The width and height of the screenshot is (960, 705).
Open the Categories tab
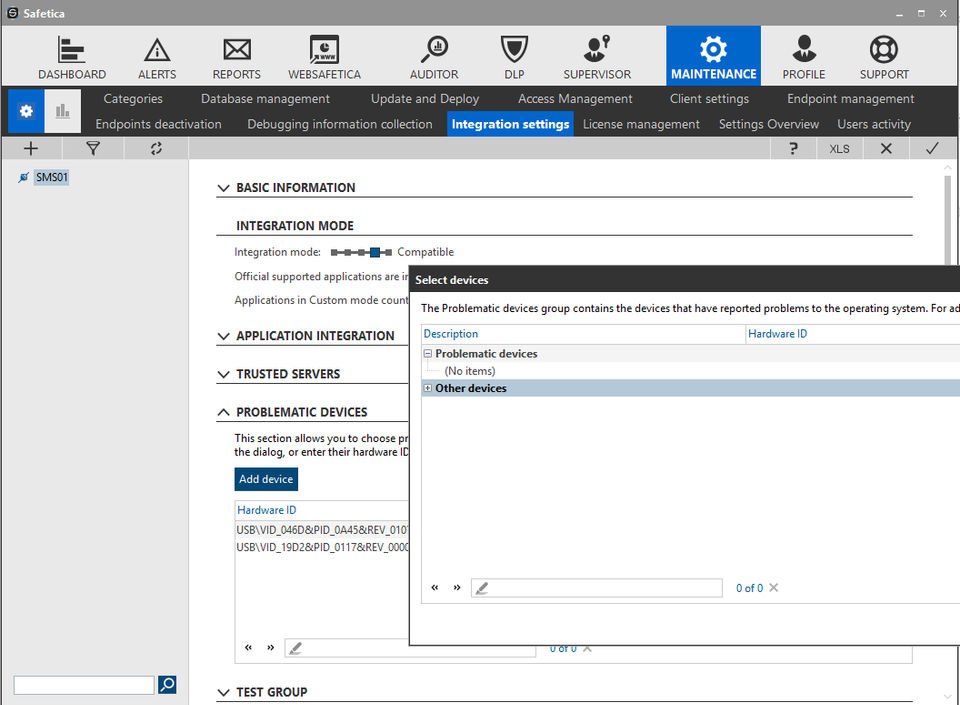[133, 99]
